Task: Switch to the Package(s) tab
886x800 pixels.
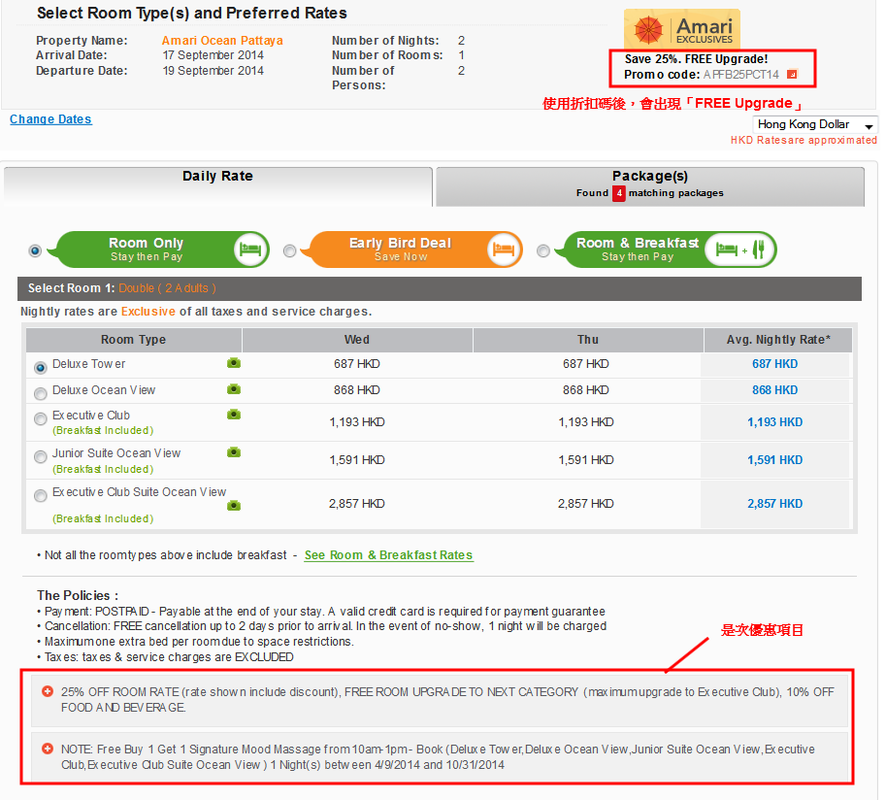Action: (x=650, y=184)
